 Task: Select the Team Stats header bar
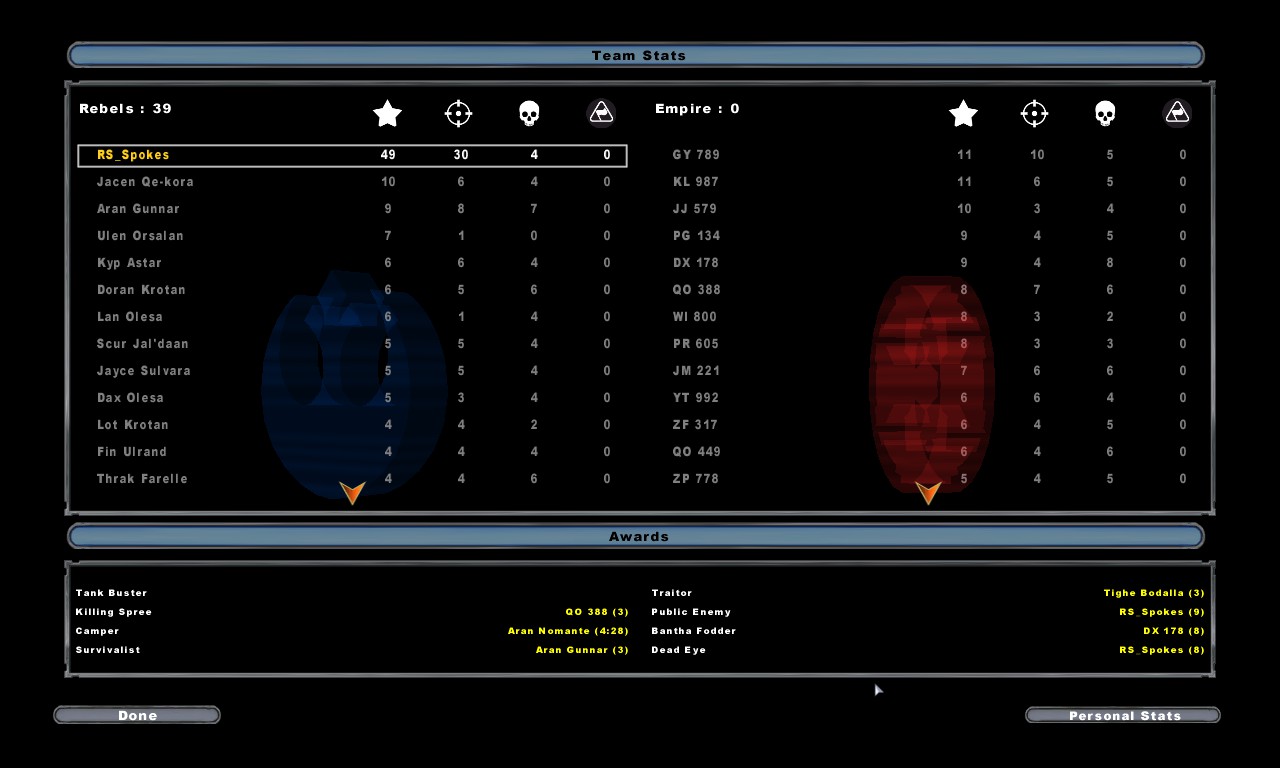[636, 55]
